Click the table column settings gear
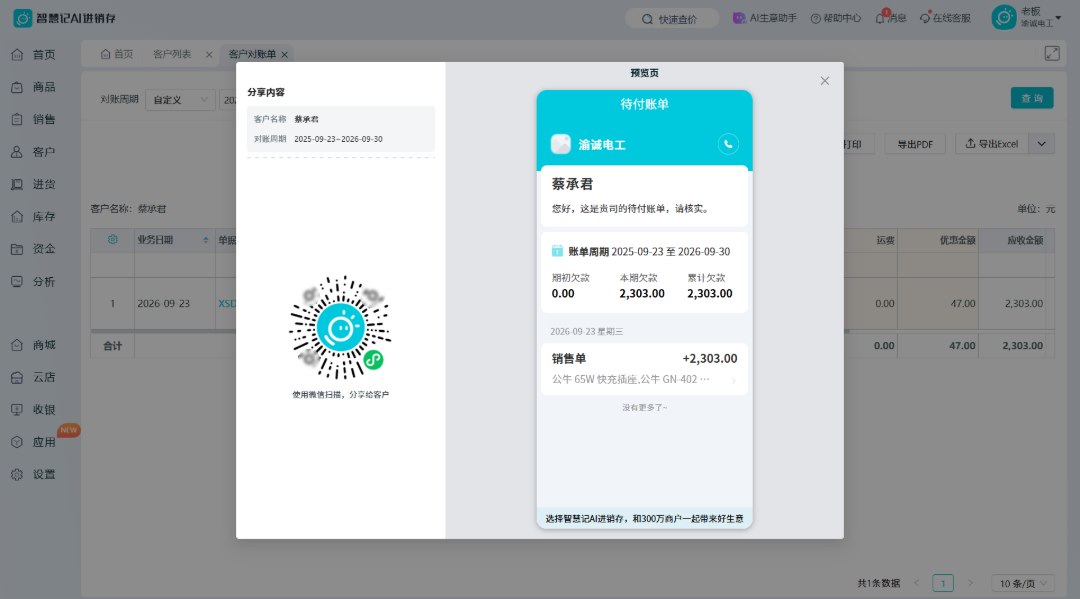 112,240
